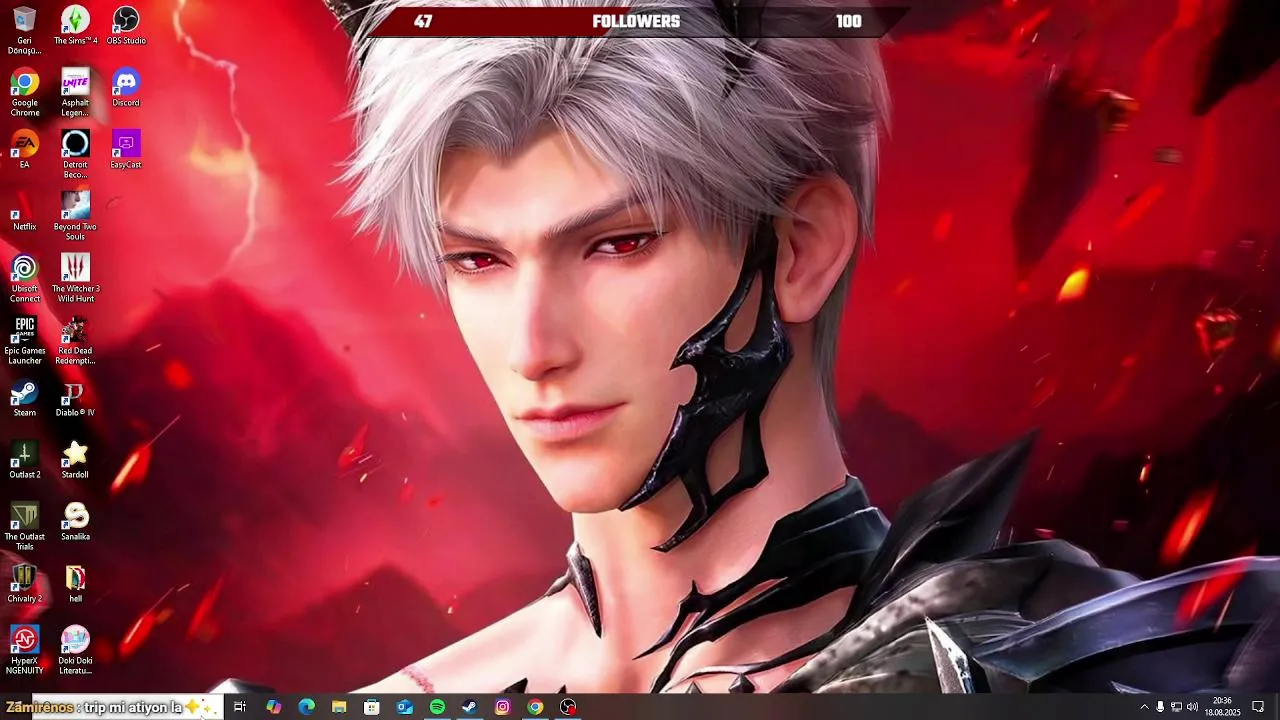Click the microphone tray icon
The image size is (1280, 720).
tap(1160, 707)
